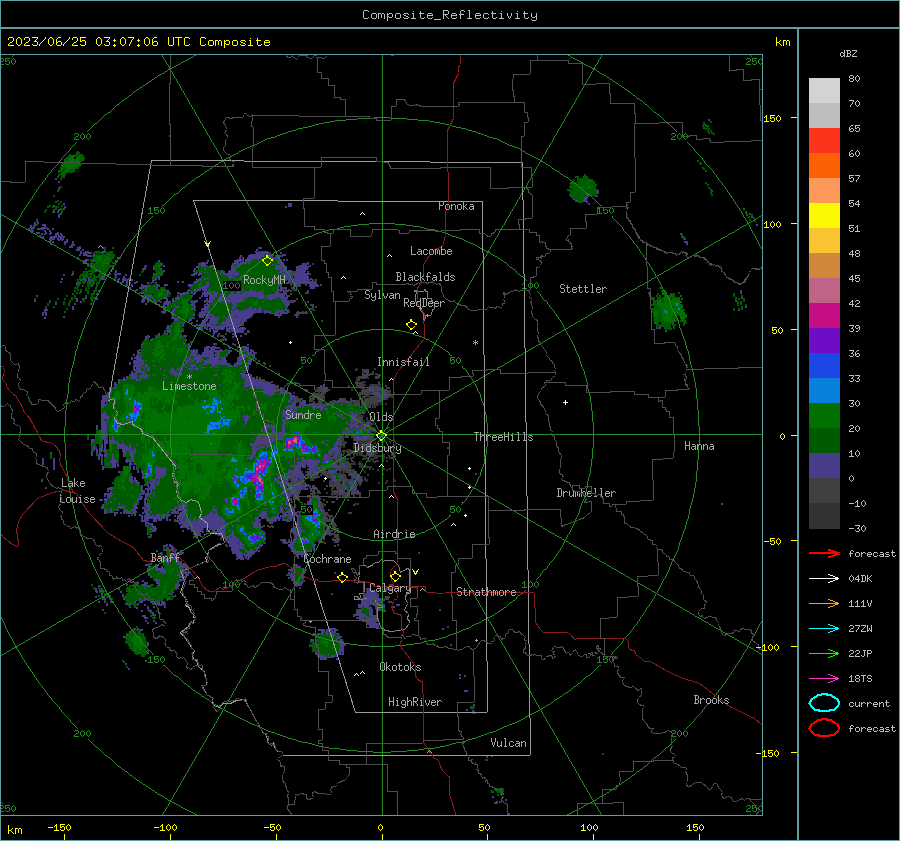Click the yellow diamond marker near RedDeer
The image size is (900, 841).
pyautogui.click(x=411, y=325)
